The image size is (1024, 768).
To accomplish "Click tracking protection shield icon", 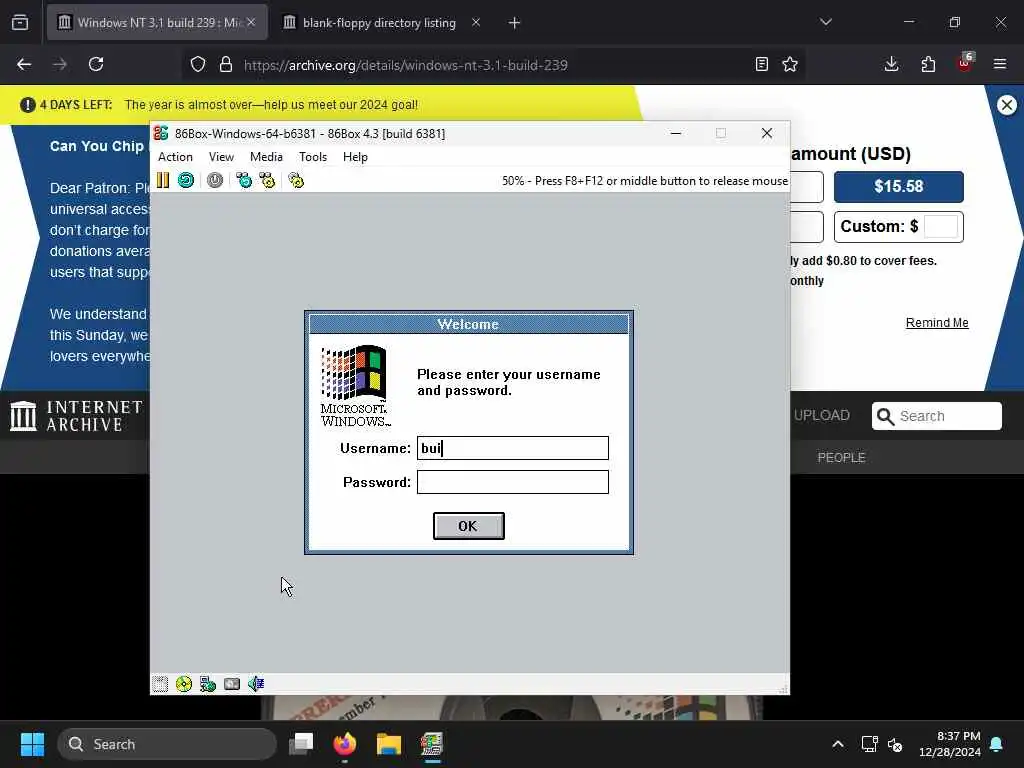I will point(198,65).
